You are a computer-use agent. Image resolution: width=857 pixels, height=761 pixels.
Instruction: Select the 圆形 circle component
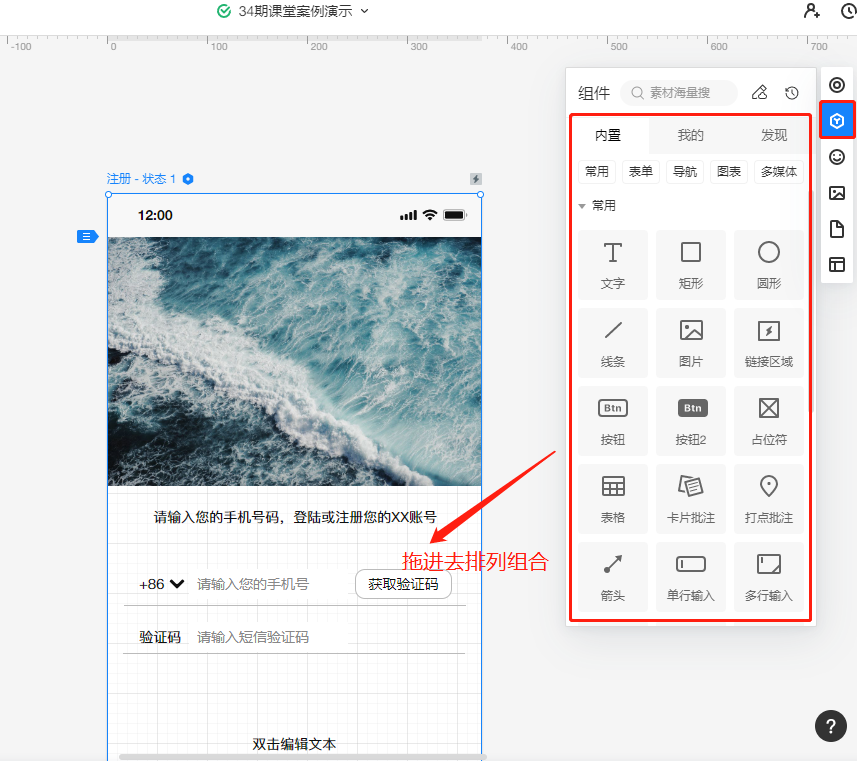(768, 265)
